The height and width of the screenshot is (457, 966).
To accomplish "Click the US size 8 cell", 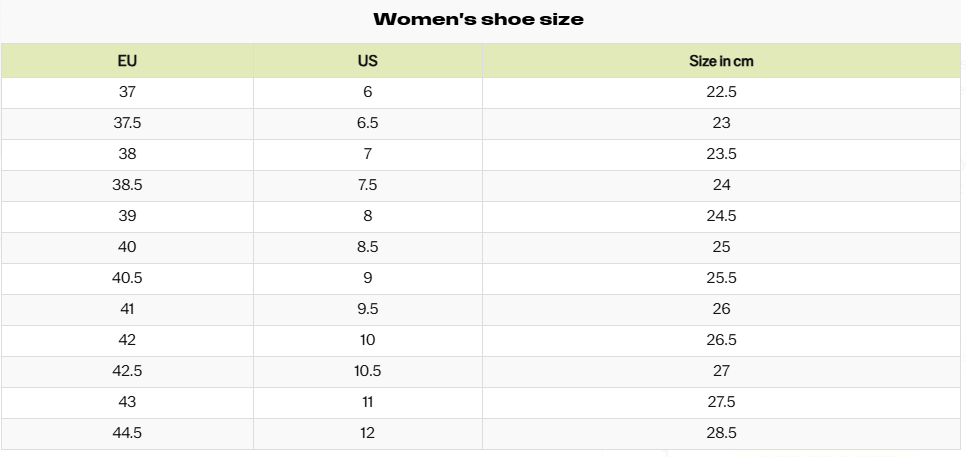I will (x=368, y=216).
